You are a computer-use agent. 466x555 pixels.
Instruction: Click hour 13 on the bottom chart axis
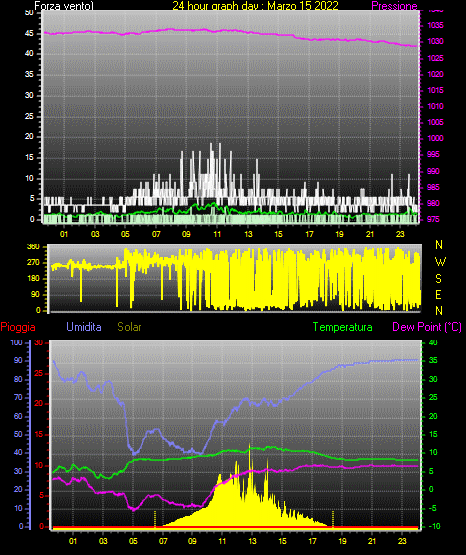pos(252,541)
